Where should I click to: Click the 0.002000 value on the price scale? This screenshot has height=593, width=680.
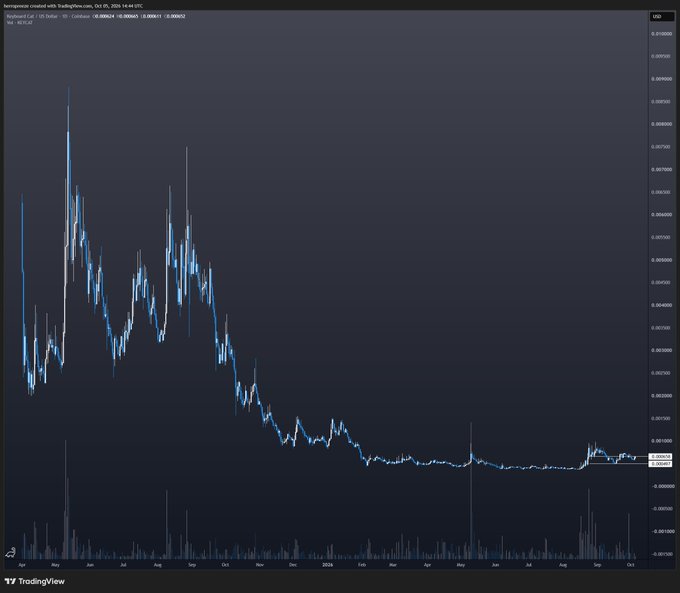pyautogui.click(x=661, y=396)
